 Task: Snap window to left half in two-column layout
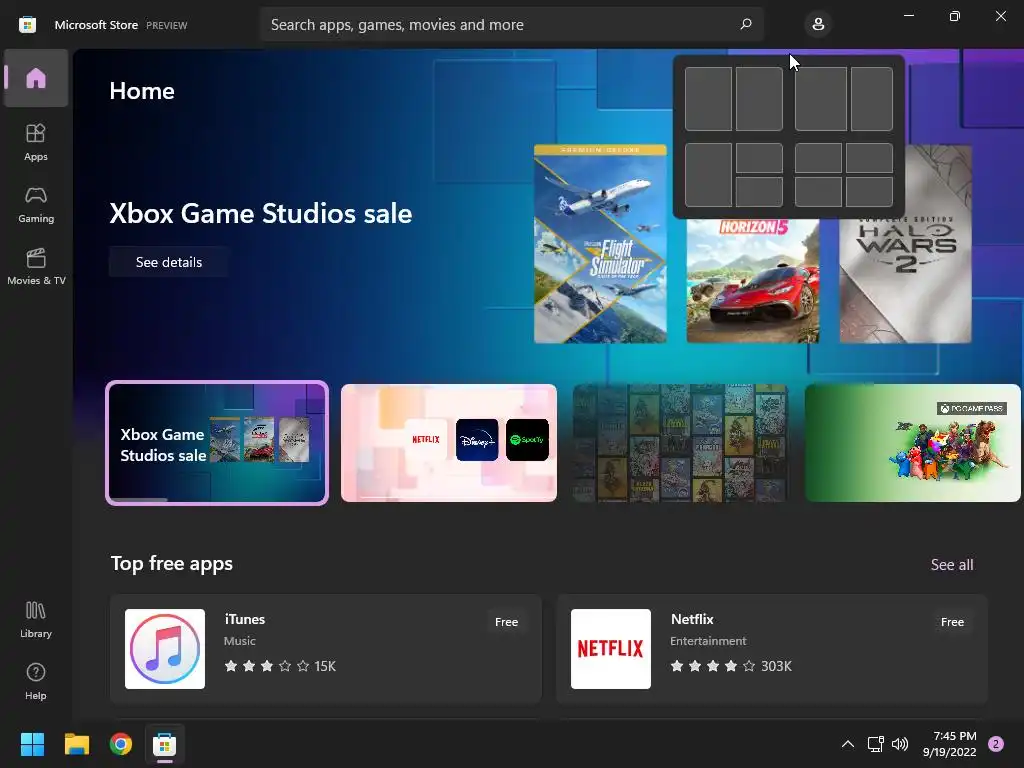click(x=708, y=99)
